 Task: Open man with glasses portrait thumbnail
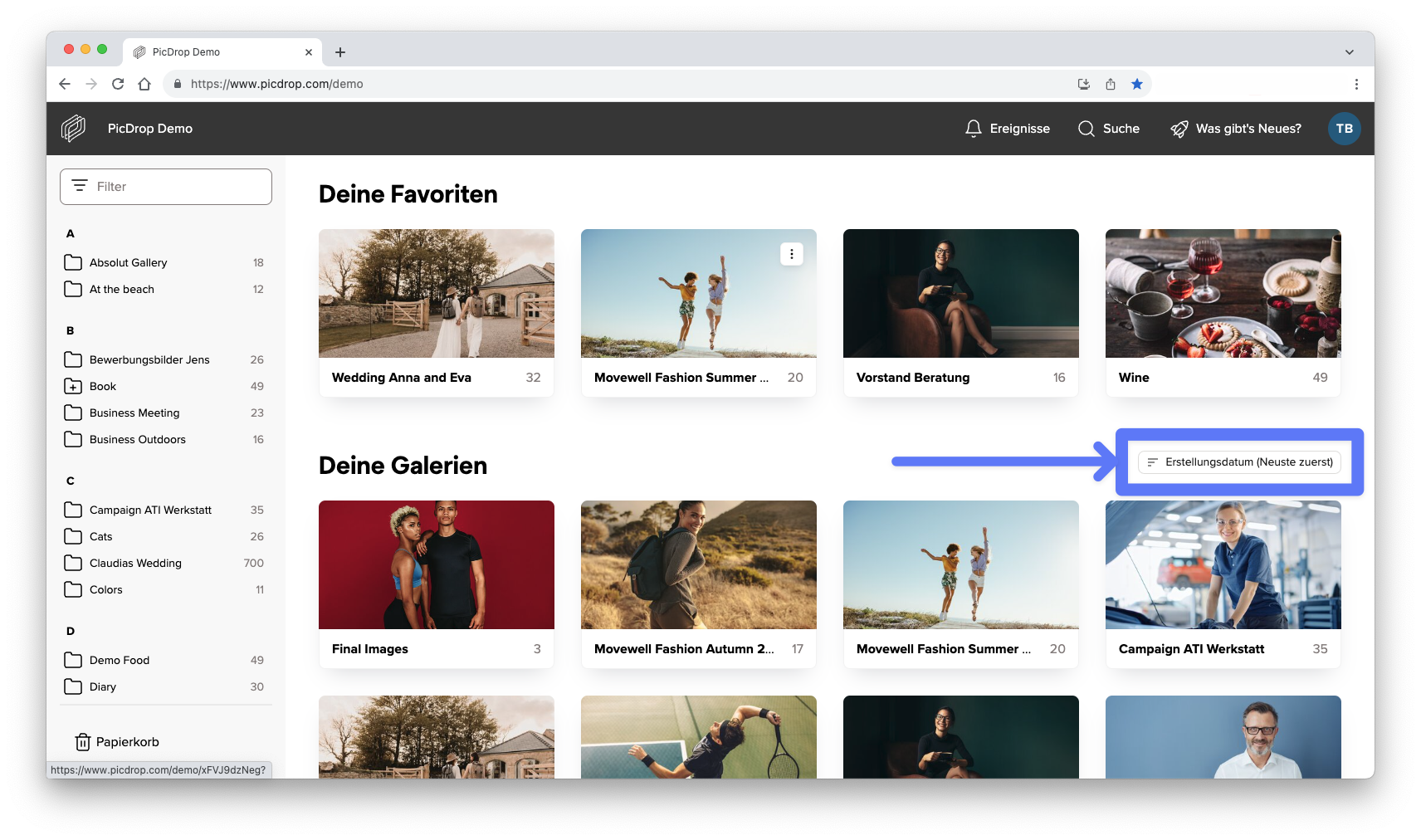1223,737
